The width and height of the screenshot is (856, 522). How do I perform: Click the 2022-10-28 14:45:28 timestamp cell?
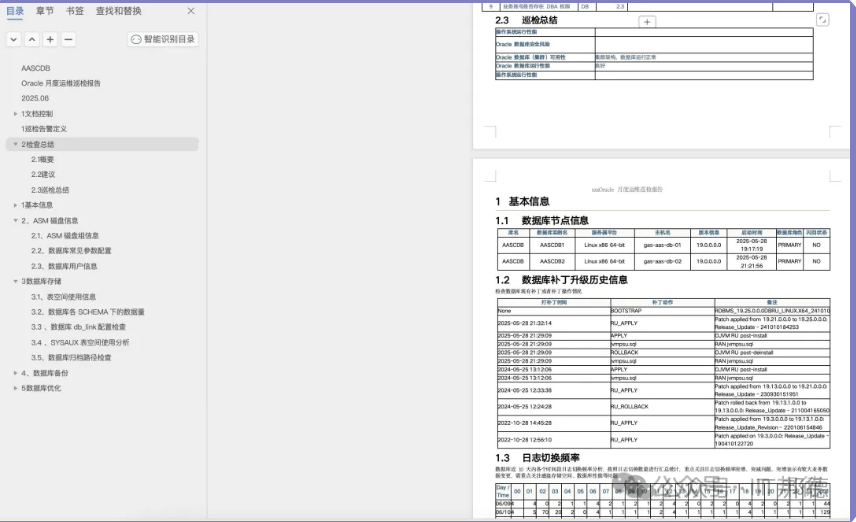[554, 423]
